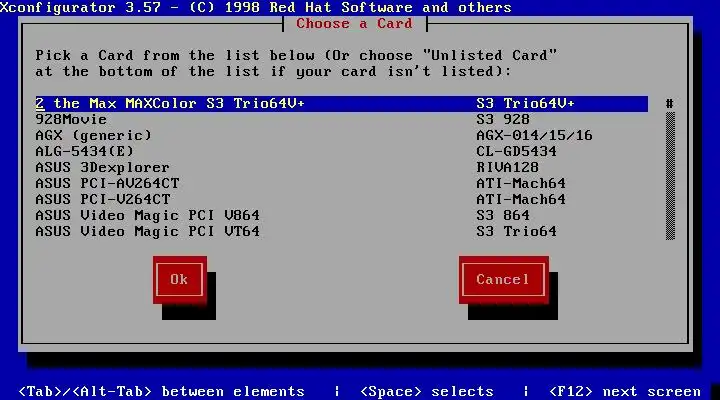Select the highlighted Z the Max MAXColor S3 Trio64V+ row
The image size is (720, 400).
click(342, 104)
